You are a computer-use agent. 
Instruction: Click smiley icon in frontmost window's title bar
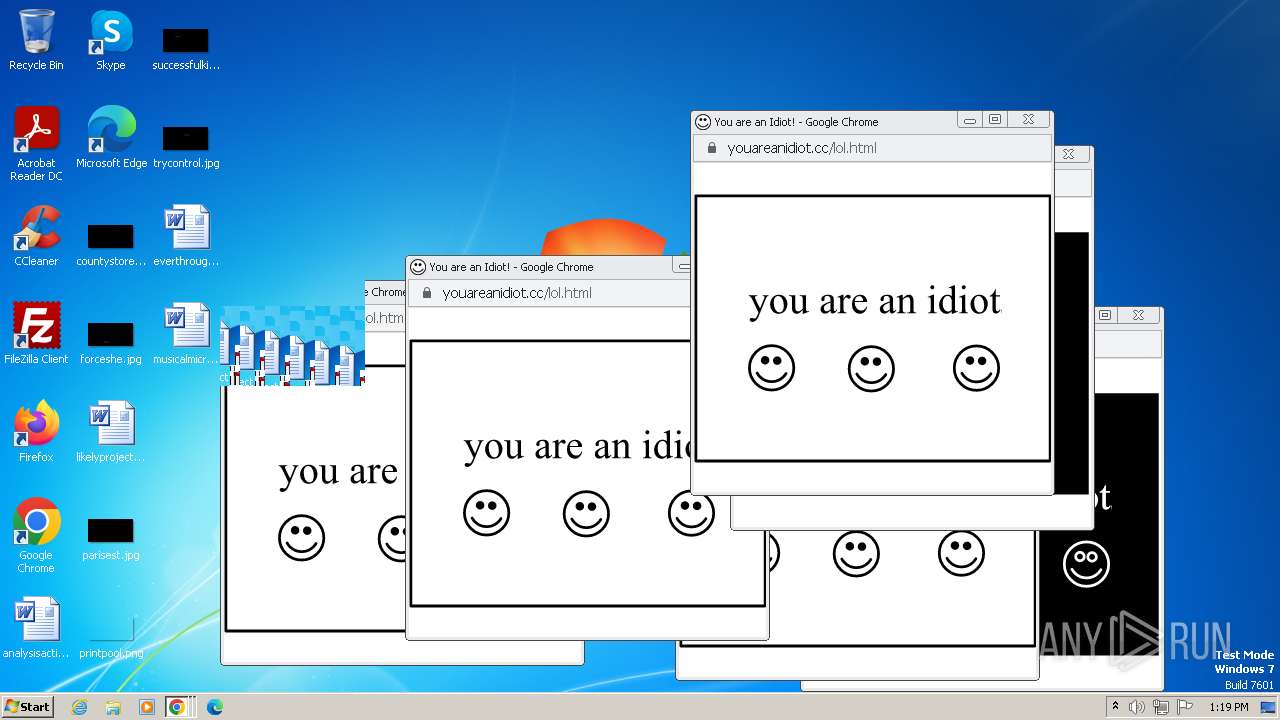703,122
